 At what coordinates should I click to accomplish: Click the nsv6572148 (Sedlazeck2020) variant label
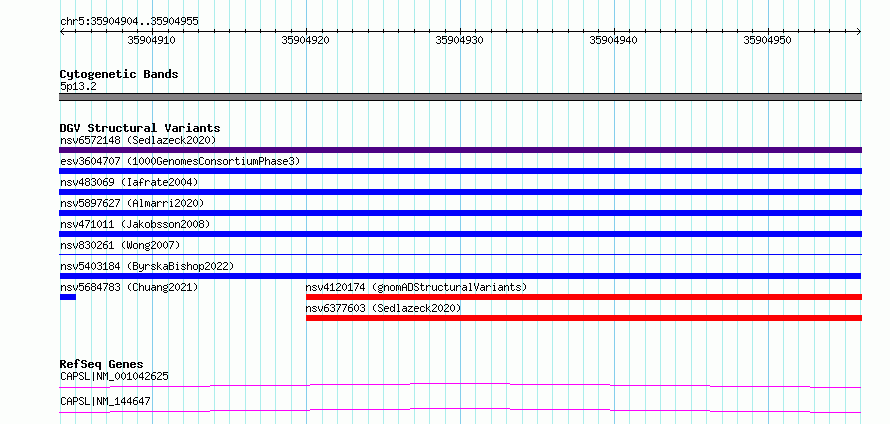[138, 140]
